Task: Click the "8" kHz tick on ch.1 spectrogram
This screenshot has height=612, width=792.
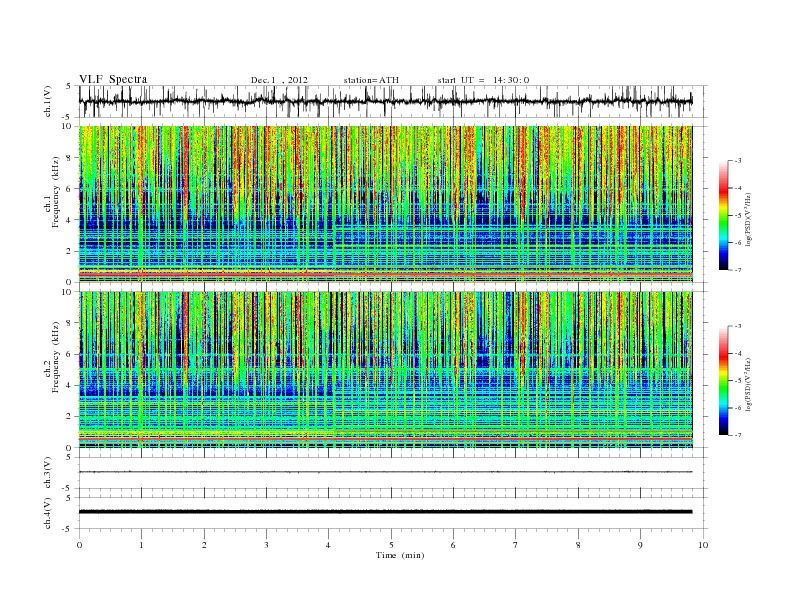Action: (x=69, y=158)
